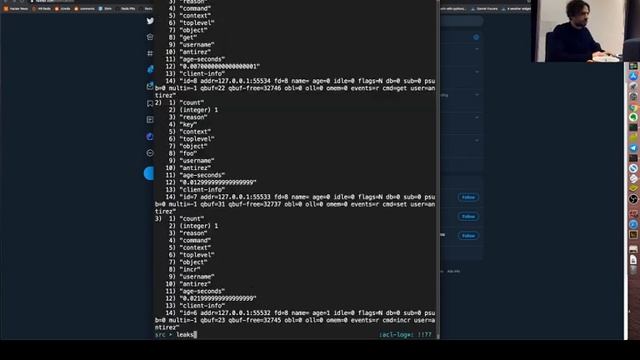Click the top Follow button

[468, 198]
